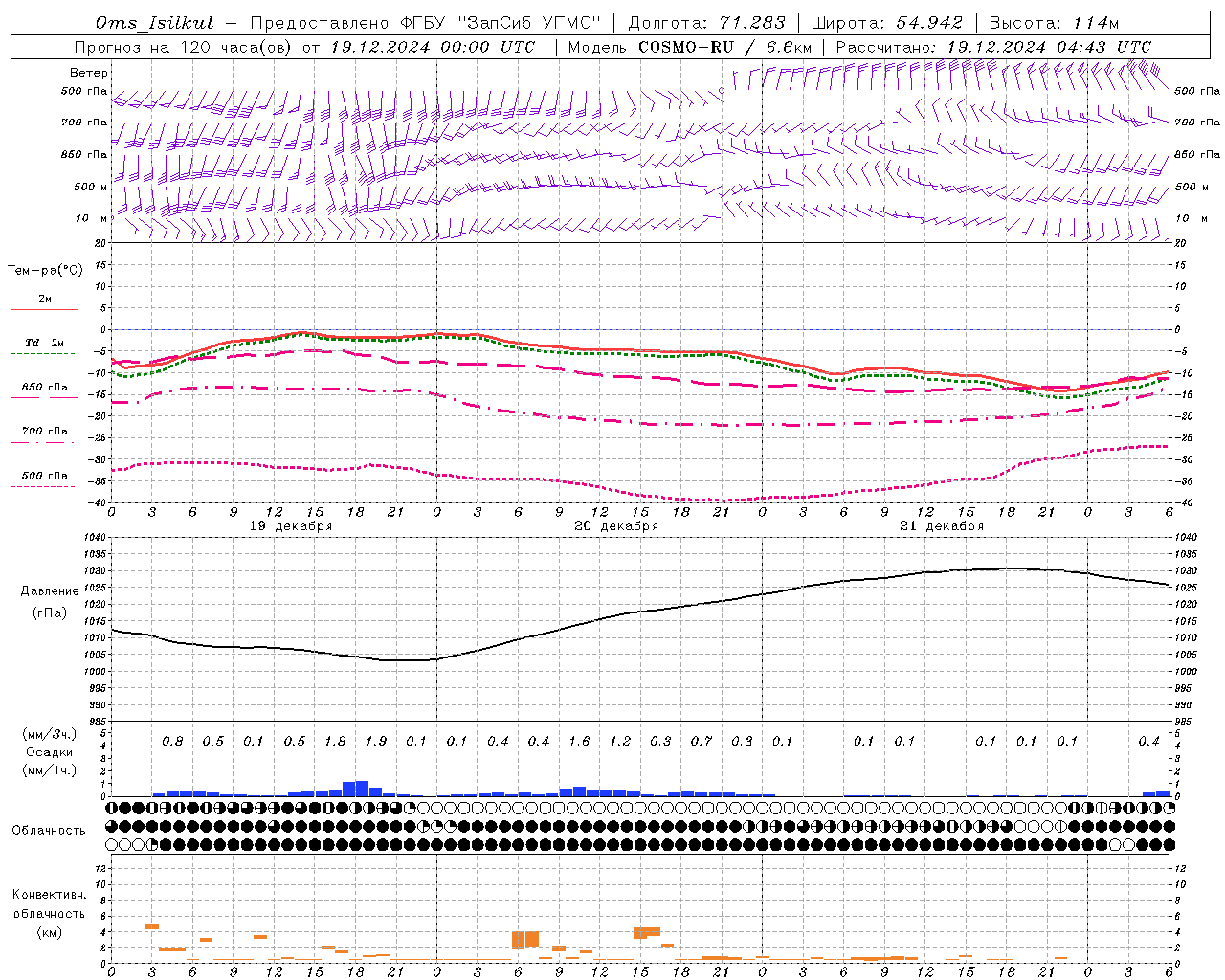1225x980 pixels.
Task: Click the "21 декабря" date label
Action: [942, 526]
